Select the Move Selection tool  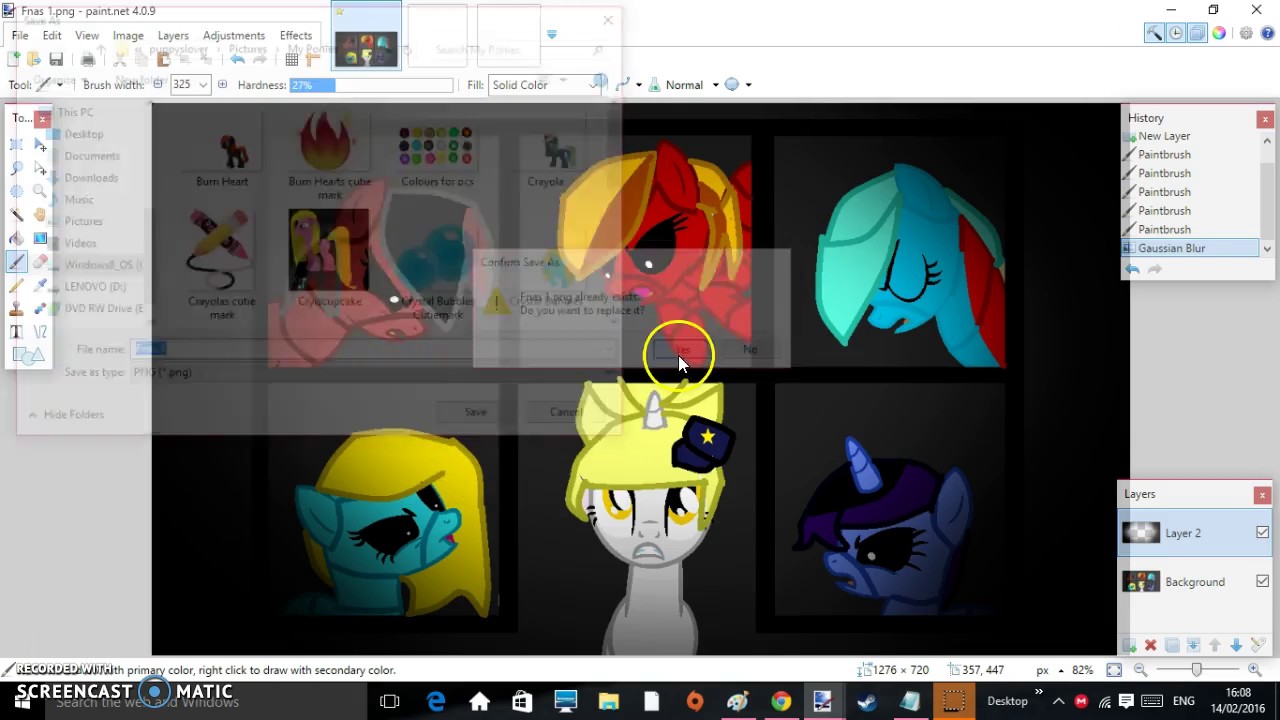[x=40, y=168]
